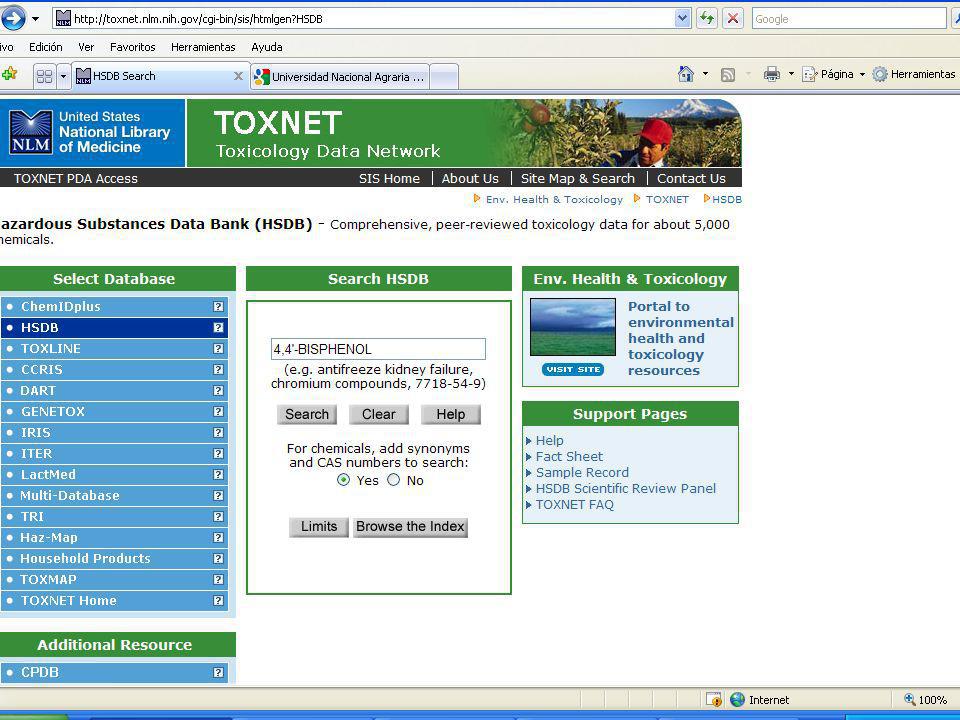Click the RSS feeds icon
This screenshot has height=720, width=960.
pos(728,75)
